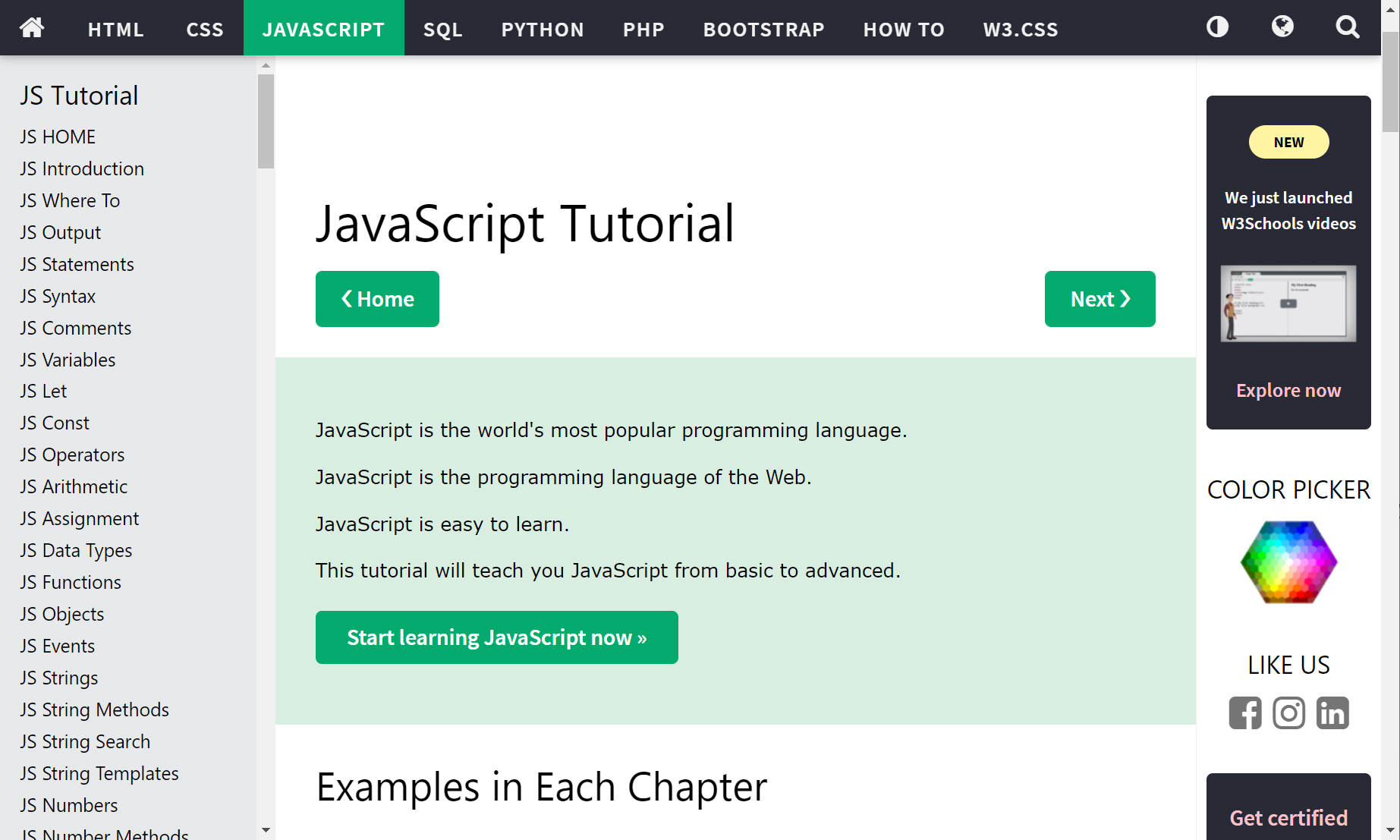Open JS Where To in sidebar

pos(70,200)
